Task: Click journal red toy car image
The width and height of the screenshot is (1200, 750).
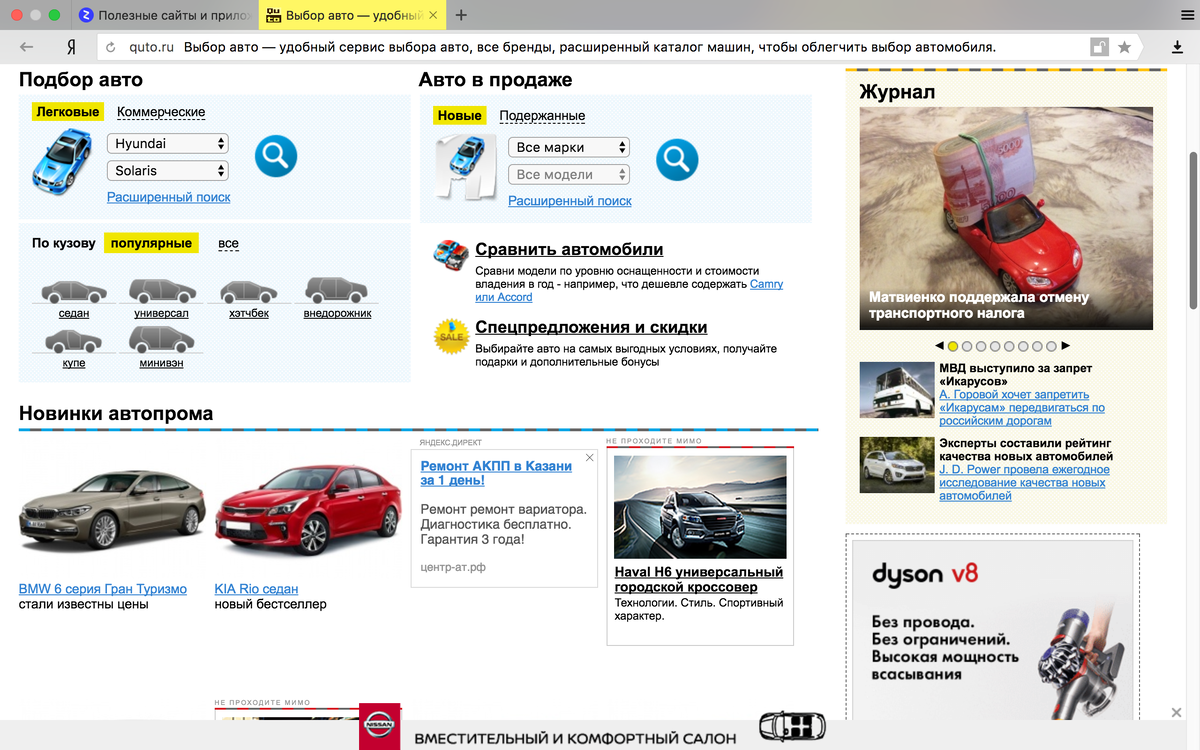Action: [x=1006, y=218]
